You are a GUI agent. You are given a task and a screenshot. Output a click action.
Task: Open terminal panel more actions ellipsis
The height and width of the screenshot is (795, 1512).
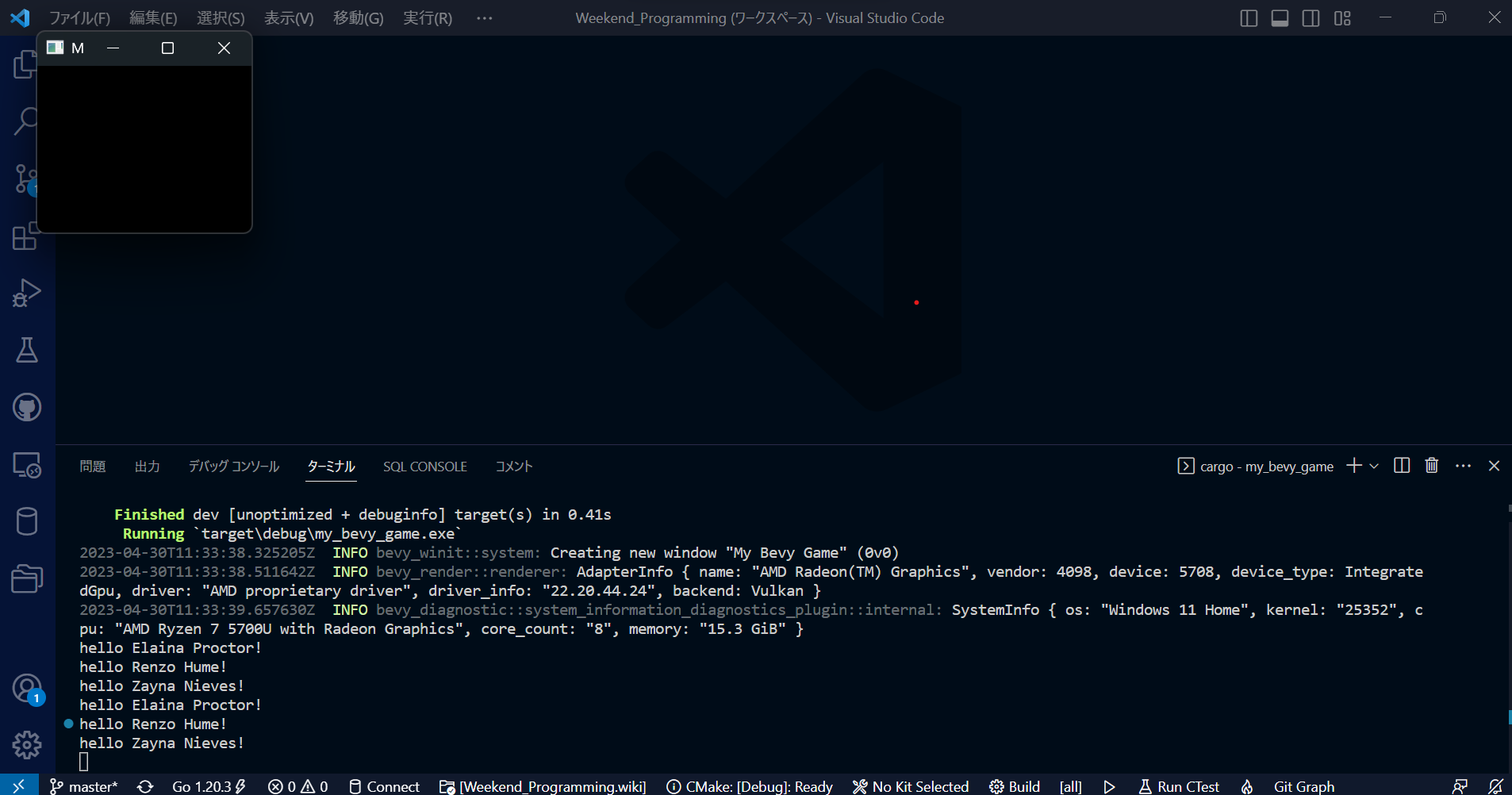coord(1464,466)
